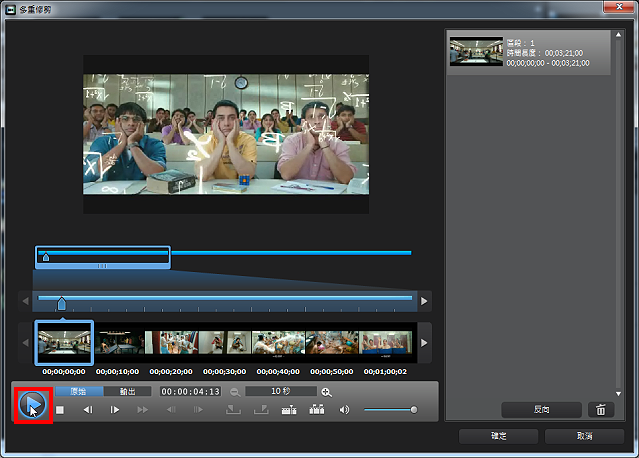The width and height of the screenshot is (639, 458).
Task: Click the 00:00:04:13 timecode field
Action: (190, 392)
